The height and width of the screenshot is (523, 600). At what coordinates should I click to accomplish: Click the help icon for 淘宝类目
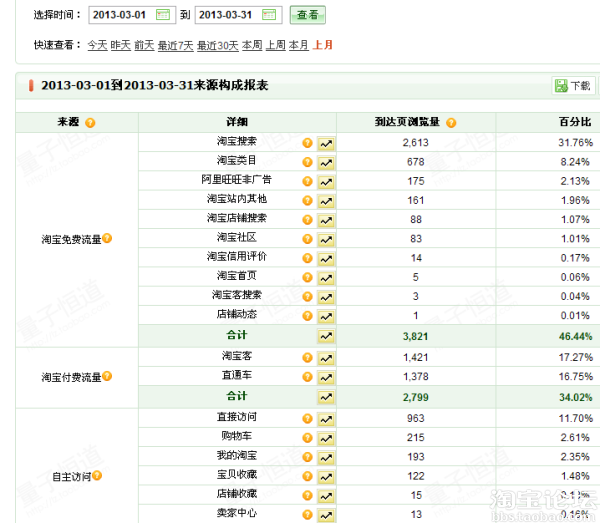pos(307,162)
